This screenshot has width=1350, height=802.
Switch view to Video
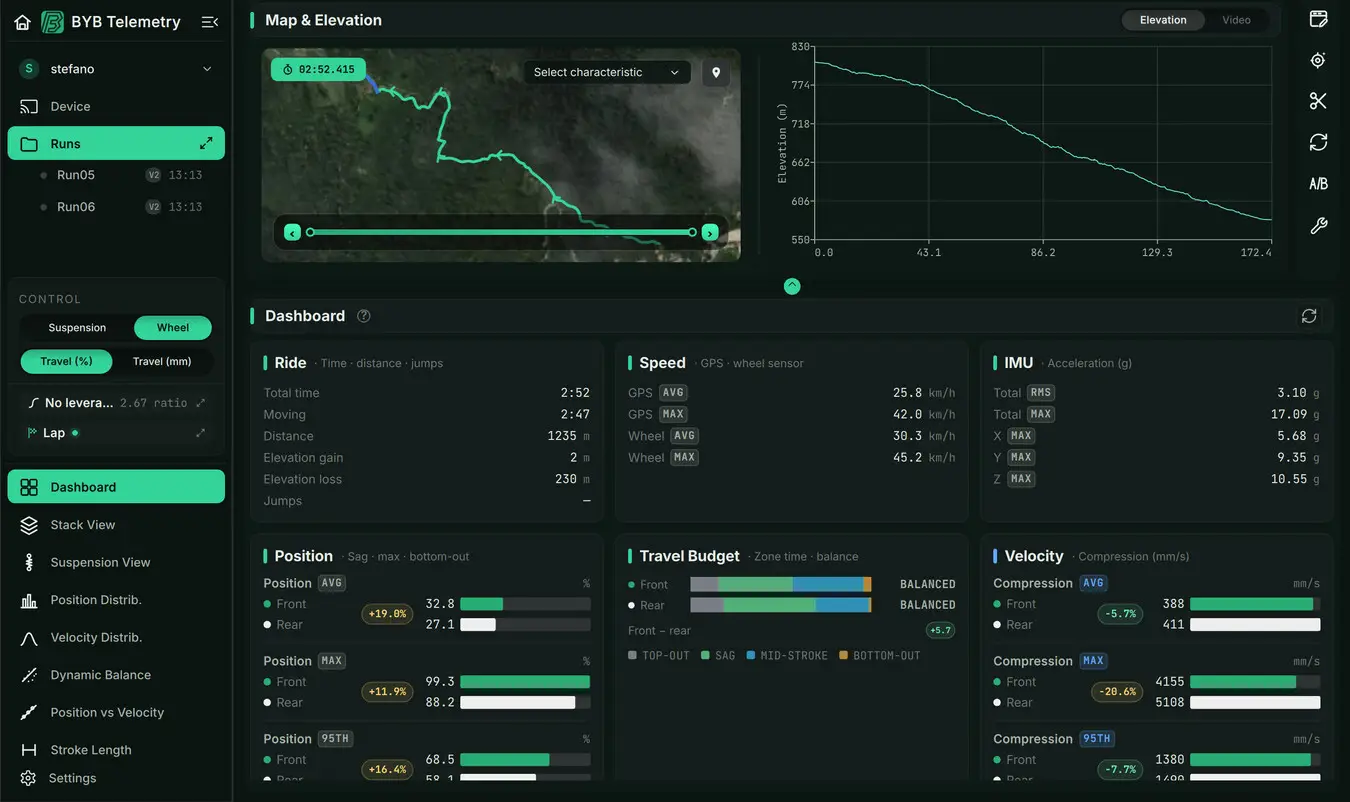click(x=1236, y=20)
